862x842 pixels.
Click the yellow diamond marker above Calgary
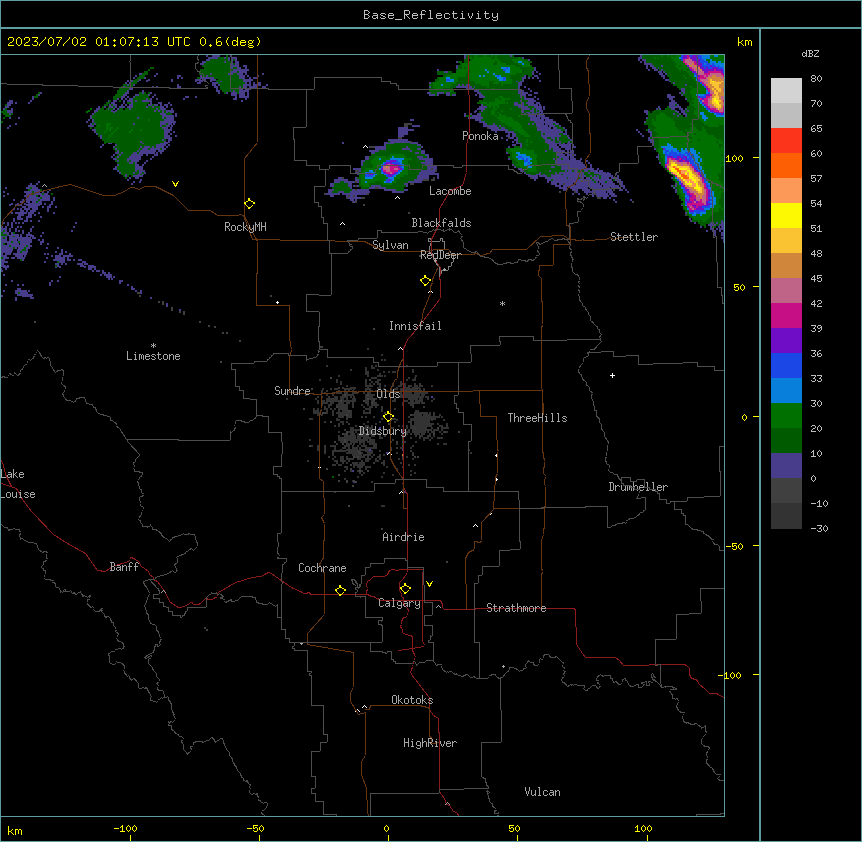[x=405, y=589]
